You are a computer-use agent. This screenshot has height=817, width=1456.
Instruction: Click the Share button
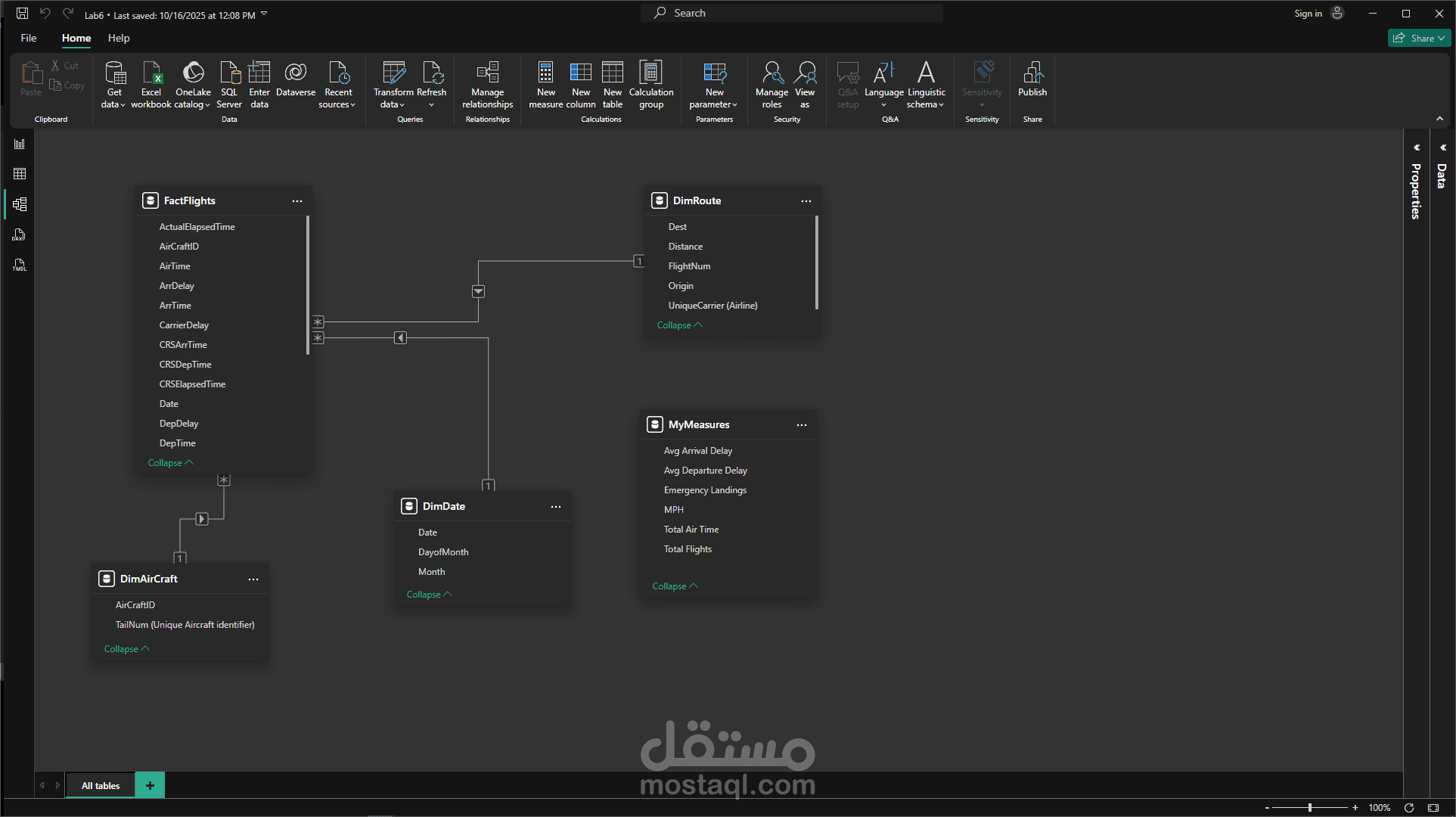click(x=1418, y=38)
